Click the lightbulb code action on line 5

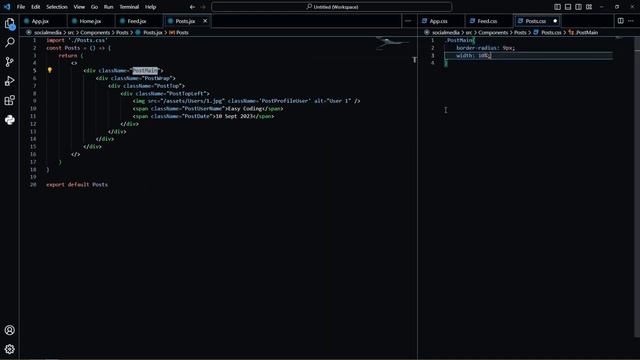pos(50,70)
